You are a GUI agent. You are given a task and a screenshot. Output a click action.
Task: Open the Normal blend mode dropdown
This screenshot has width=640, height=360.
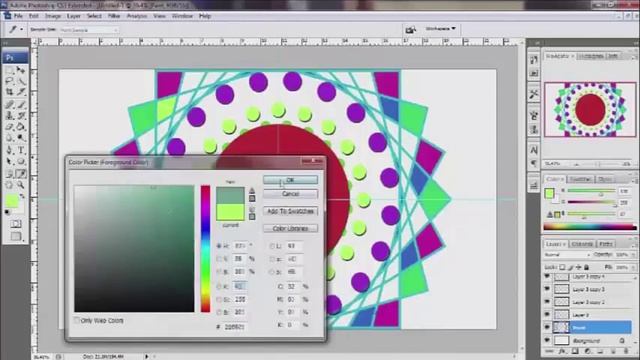(x=567, y=255)
